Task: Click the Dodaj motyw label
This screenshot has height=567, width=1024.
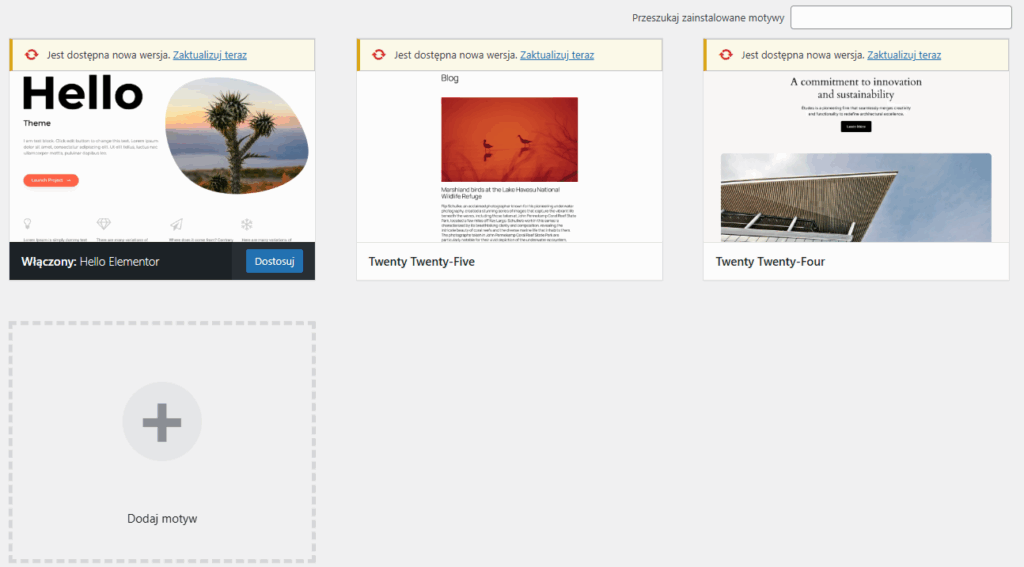Action: tap(162, 519)
